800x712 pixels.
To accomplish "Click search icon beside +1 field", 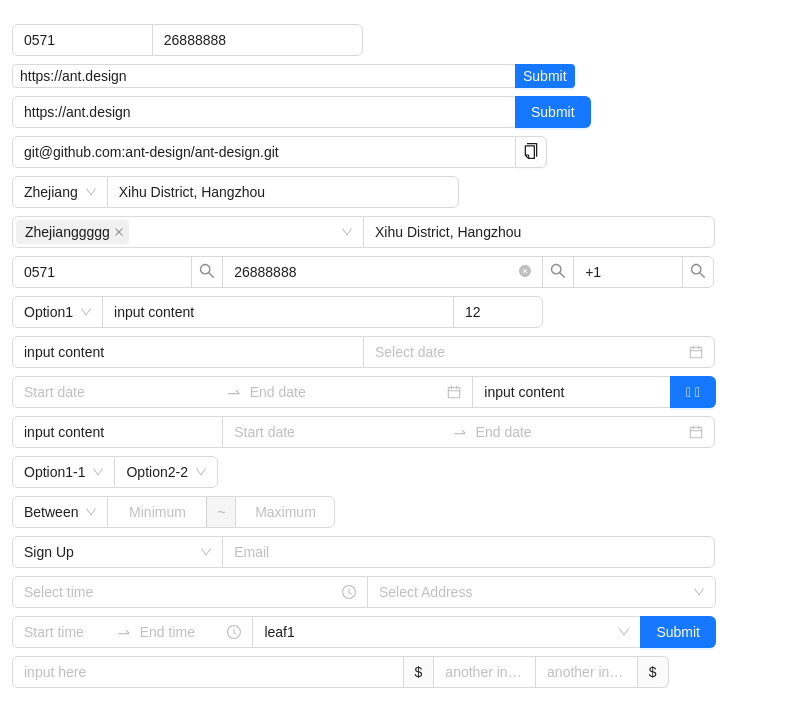I will pos(697,272).
